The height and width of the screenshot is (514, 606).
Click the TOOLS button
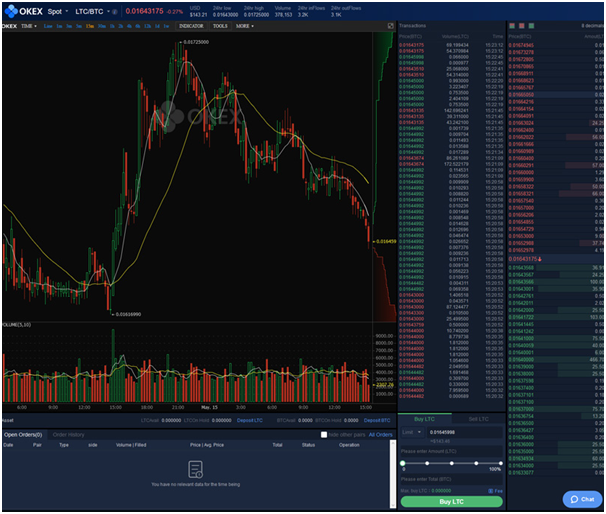click(220, 26)
